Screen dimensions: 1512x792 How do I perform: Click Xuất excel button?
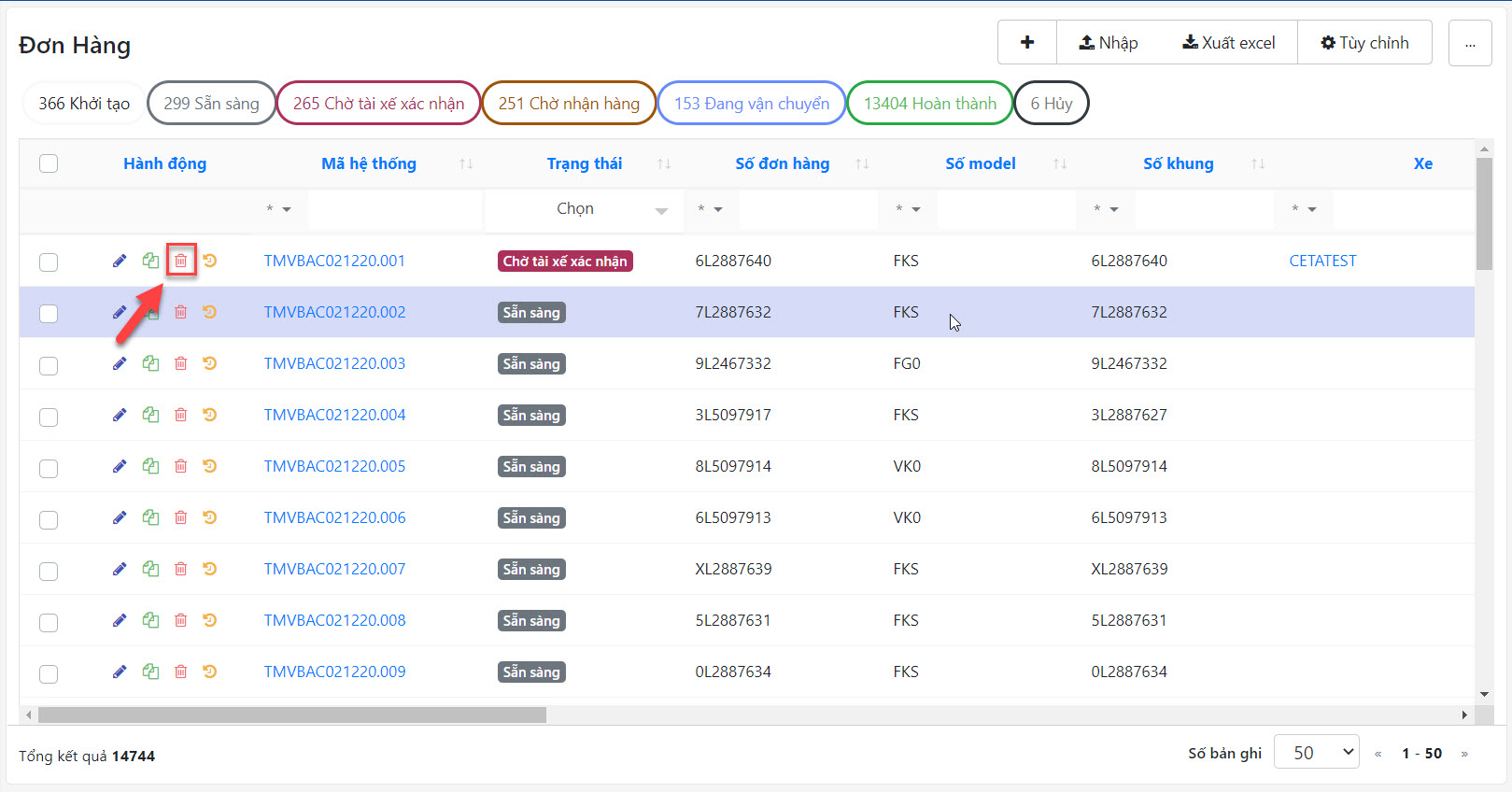coord(1229,42)
